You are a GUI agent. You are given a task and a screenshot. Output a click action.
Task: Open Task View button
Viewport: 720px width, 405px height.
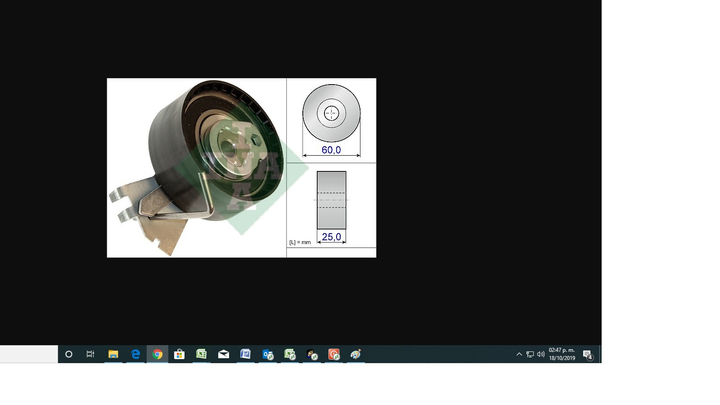tap(90, 354)
